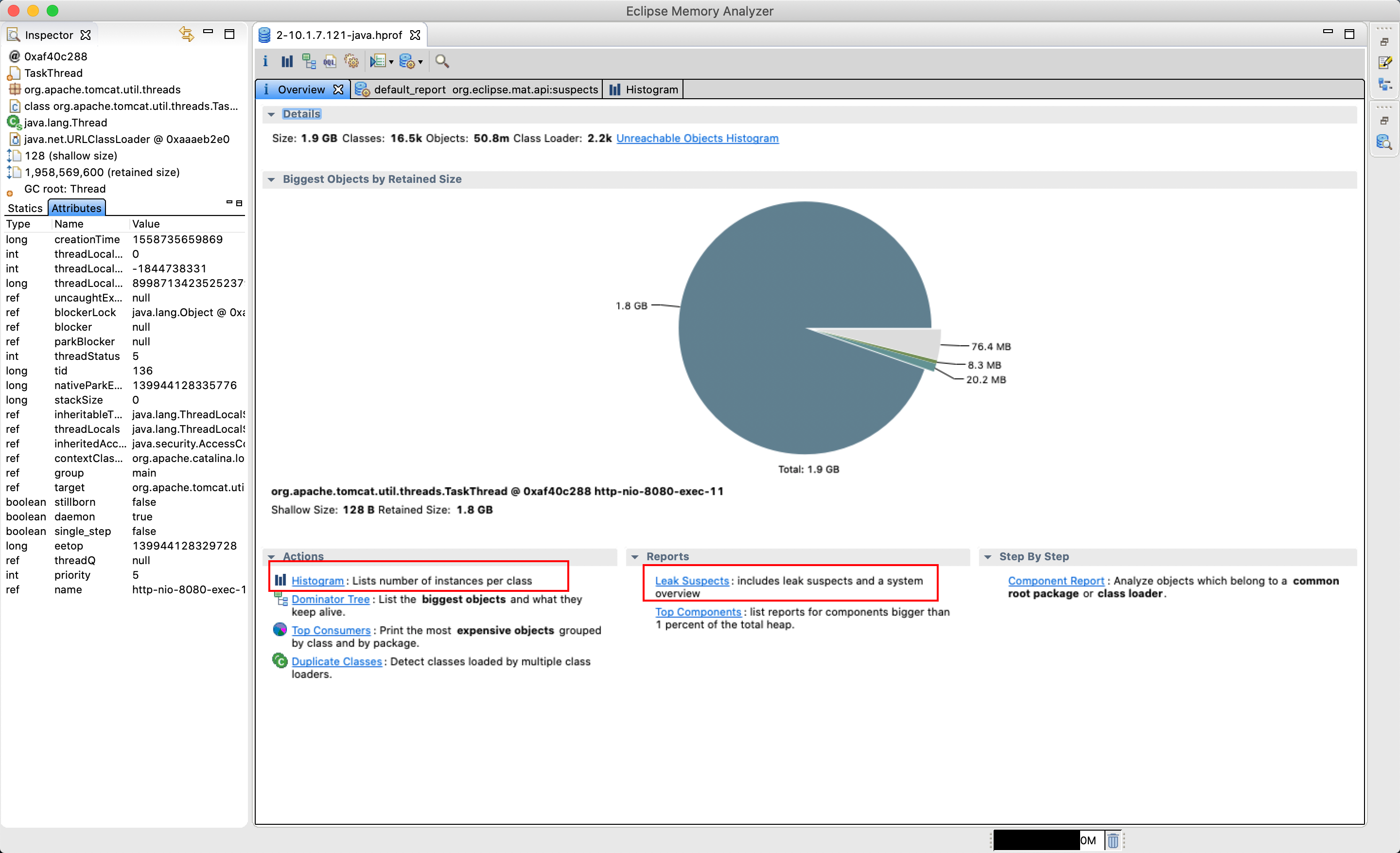The height and width of the screenshot is (853, 1400).
Task: Run garbage collector trash can icon
Action: coord(1113,840)
